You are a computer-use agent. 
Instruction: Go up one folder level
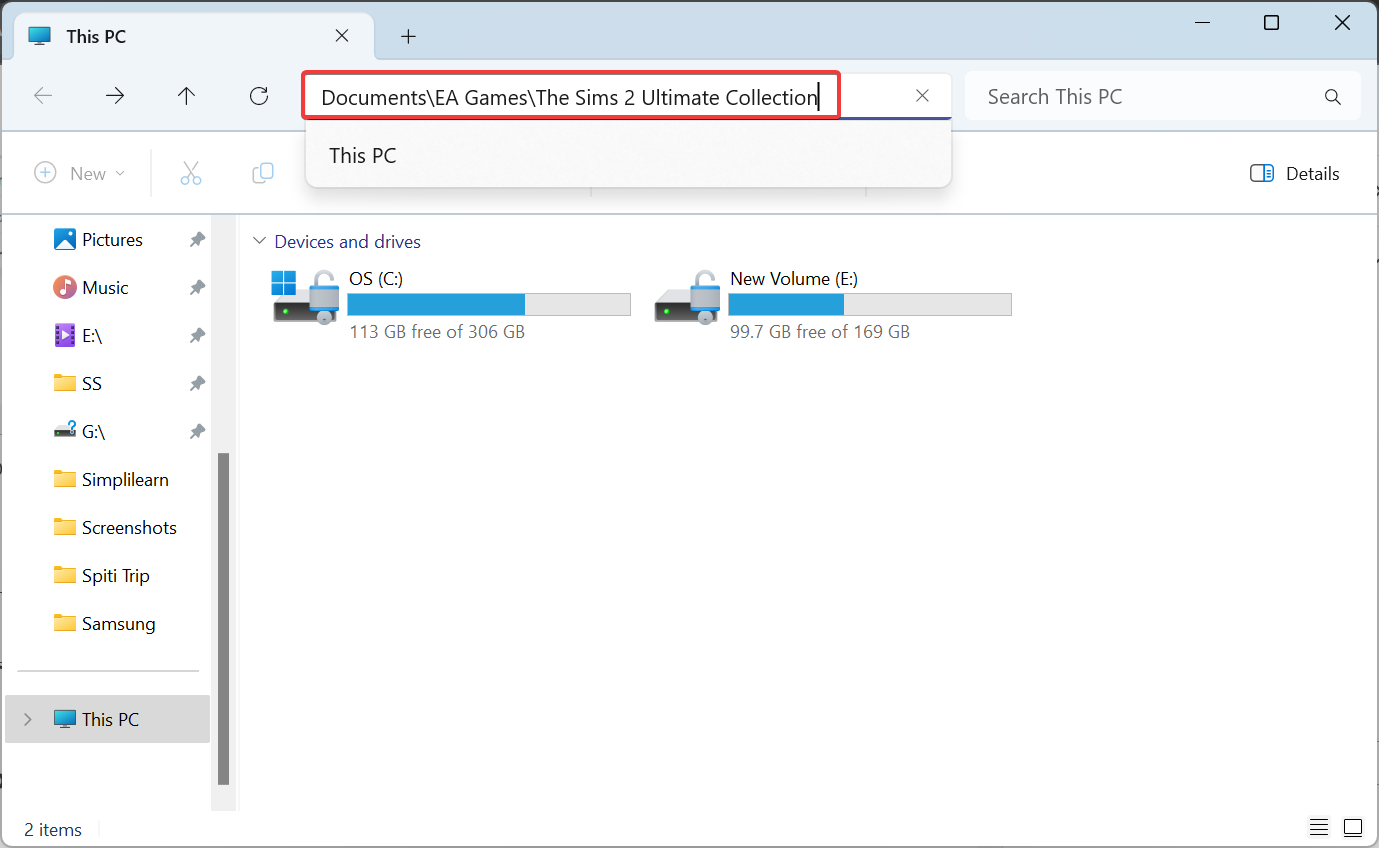click(x=186, y=96)
